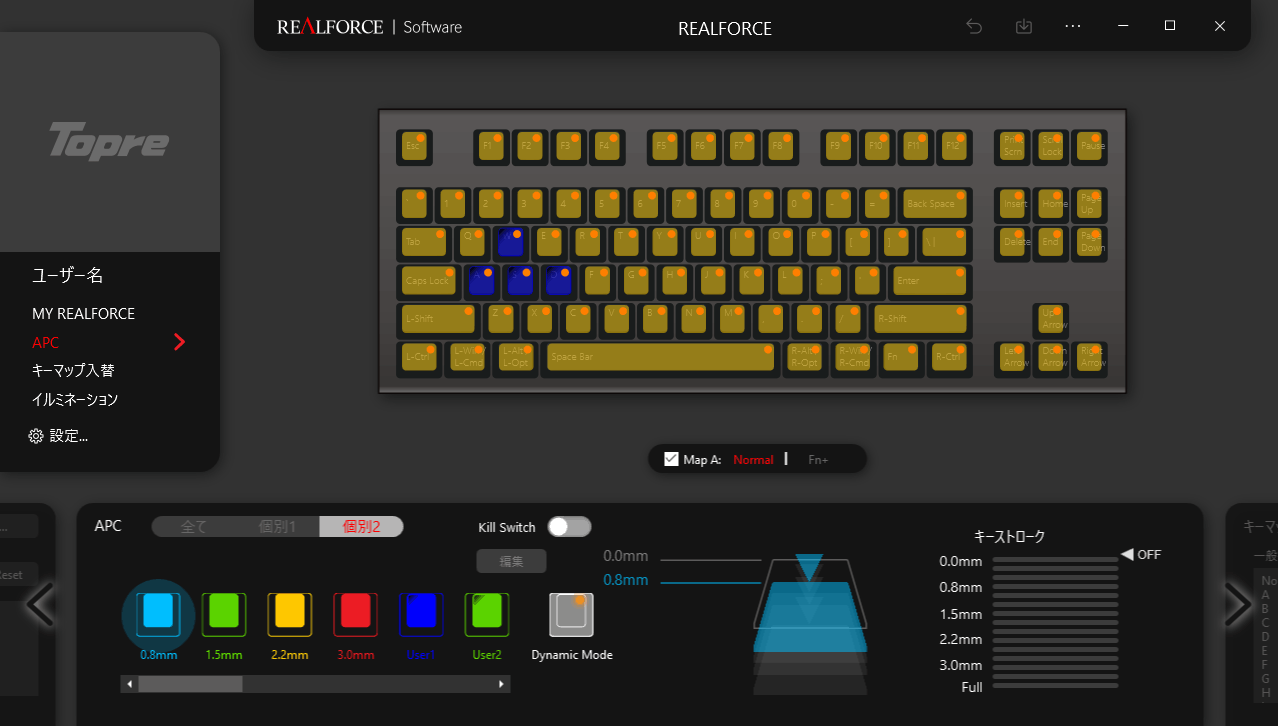Open イルミネーション in the sidebar
Image resolution: width=1278 pixels, height=726 pixels.
75,400
